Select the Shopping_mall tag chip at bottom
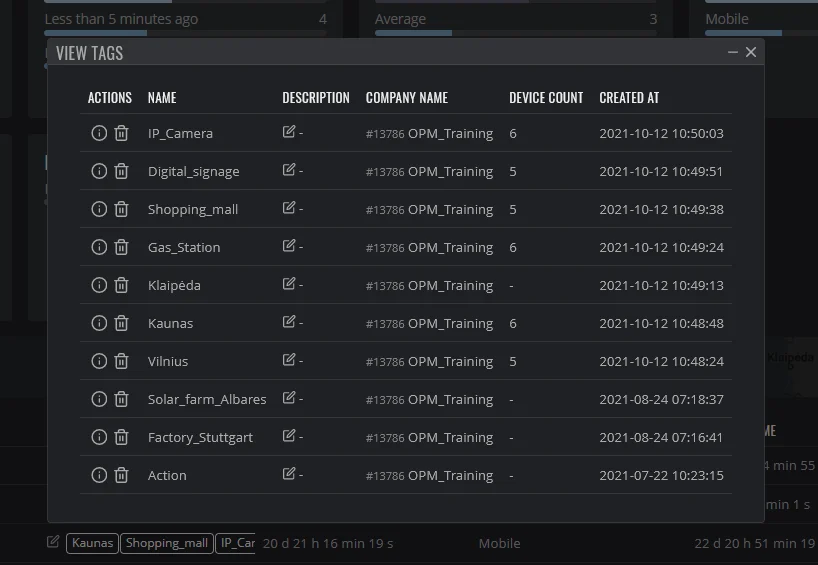Image resolution: width=818 pixels, height=565 pixels. [166, 543]
